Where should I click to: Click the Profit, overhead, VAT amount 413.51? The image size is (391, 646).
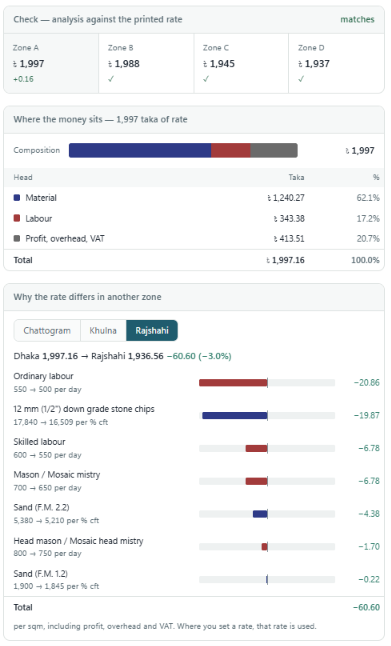[289, 239]
